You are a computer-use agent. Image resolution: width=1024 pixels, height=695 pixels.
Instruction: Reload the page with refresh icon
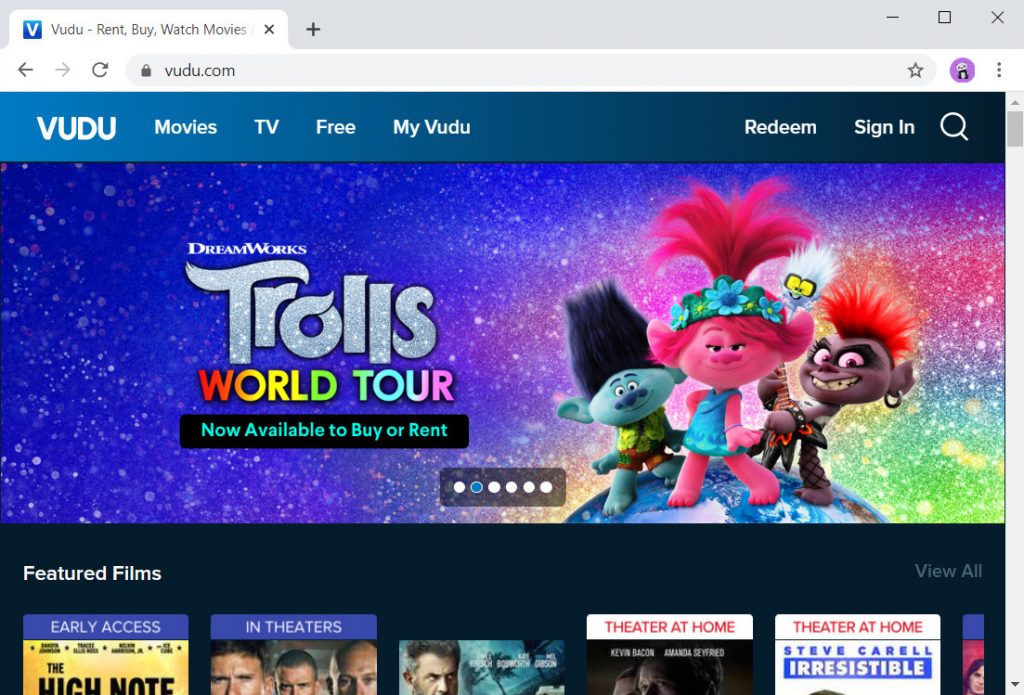point(100,70)
